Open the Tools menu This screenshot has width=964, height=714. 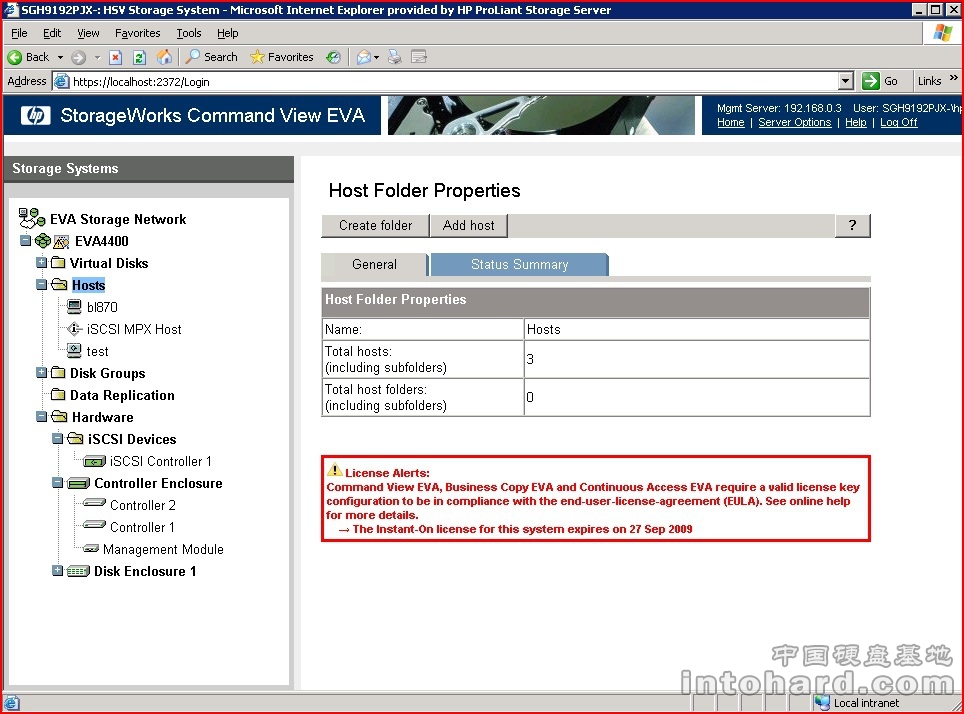coord(189,33)
